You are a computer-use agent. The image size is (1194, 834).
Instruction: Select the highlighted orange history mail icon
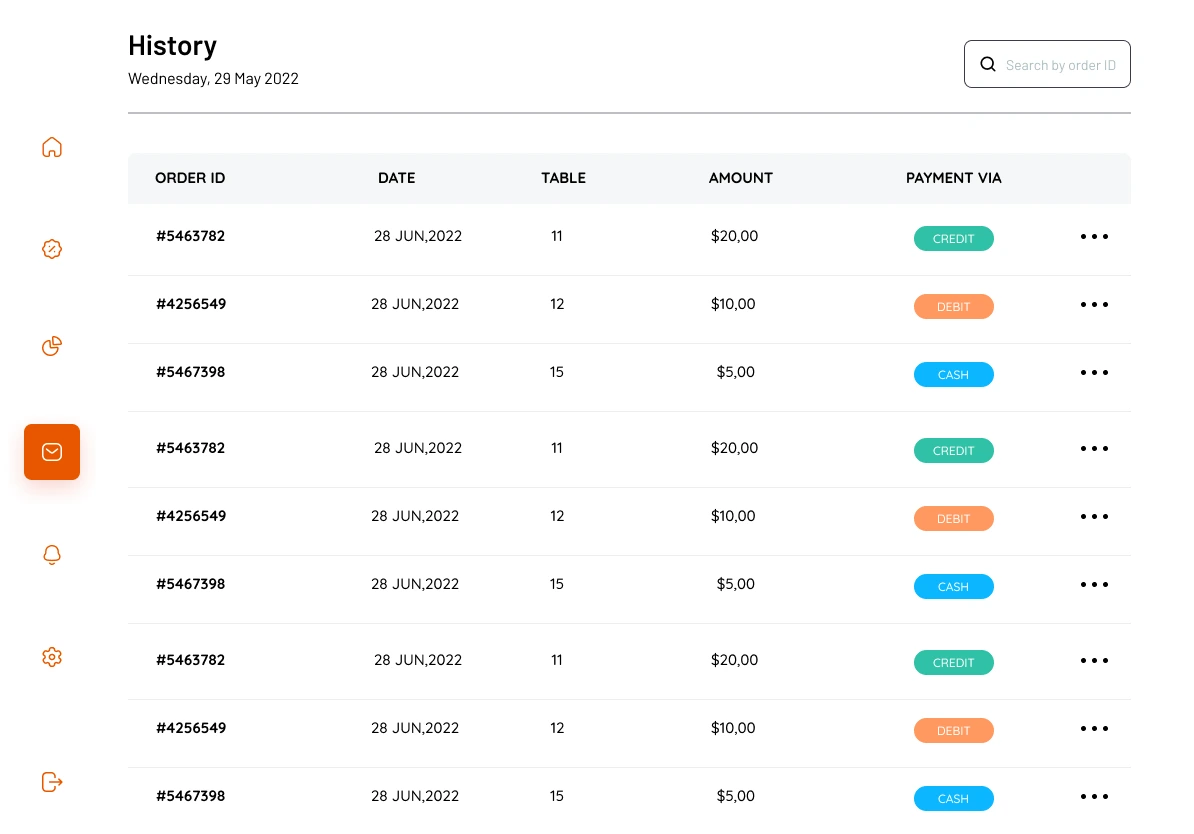coord(52,452)
